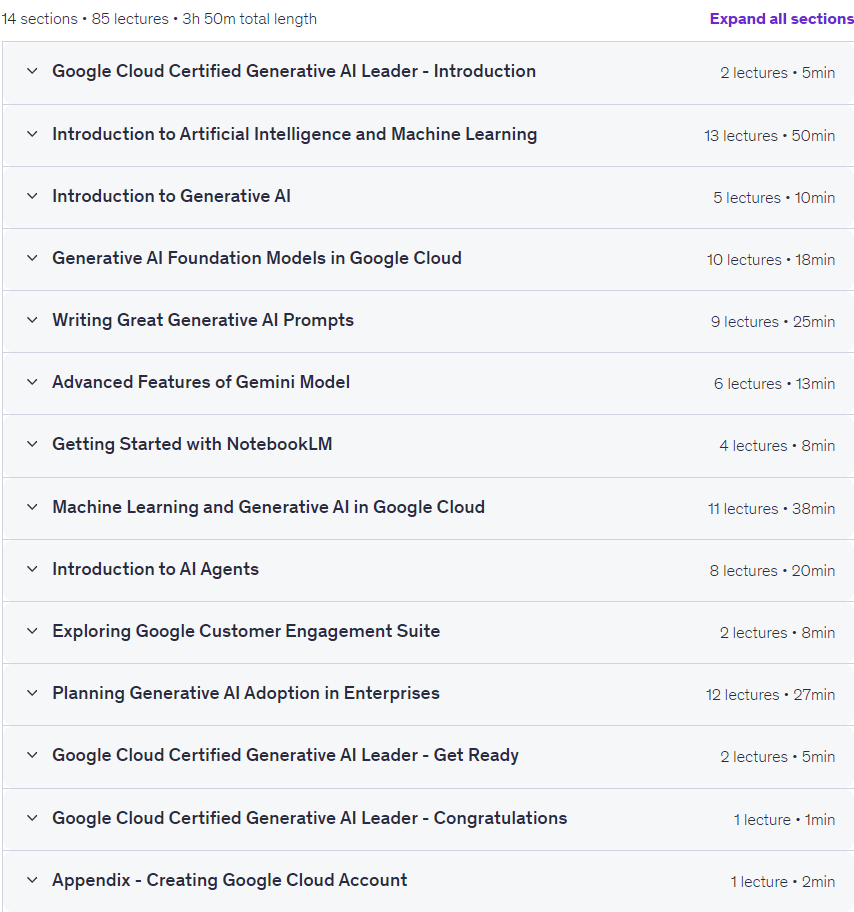Expand chevron for Machine Learning and Generative AI in Google Cloud
The image size is (854, 912).
[33, 507]
